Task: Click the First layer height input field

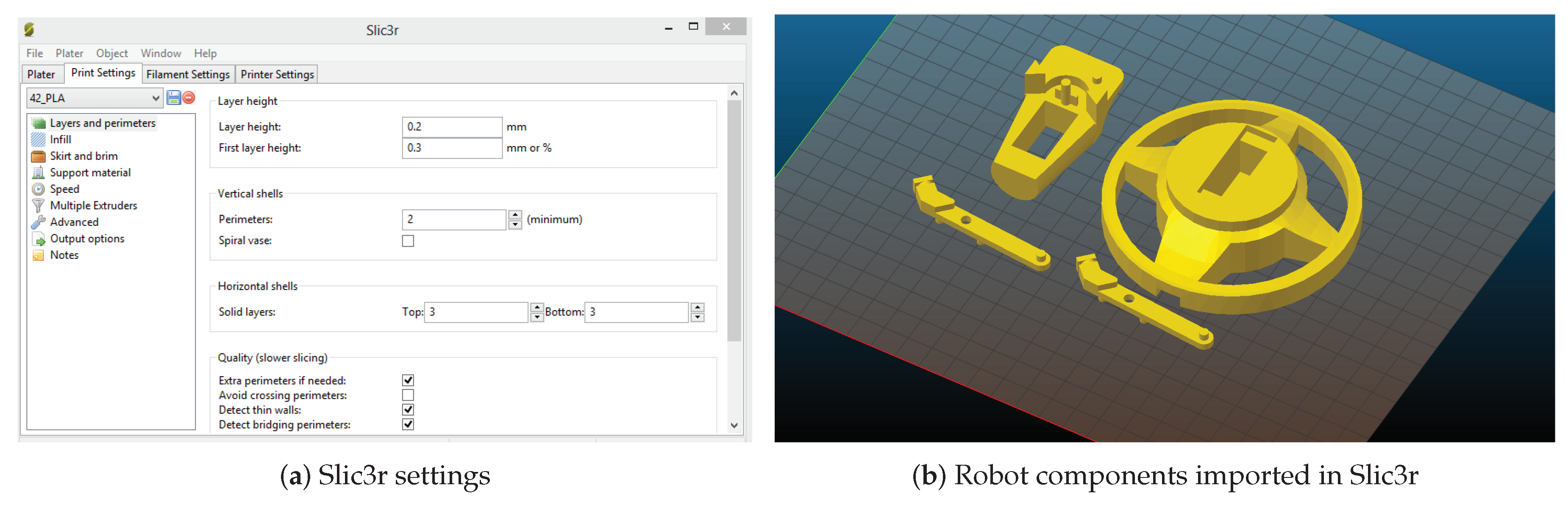Action: point(452,148)
